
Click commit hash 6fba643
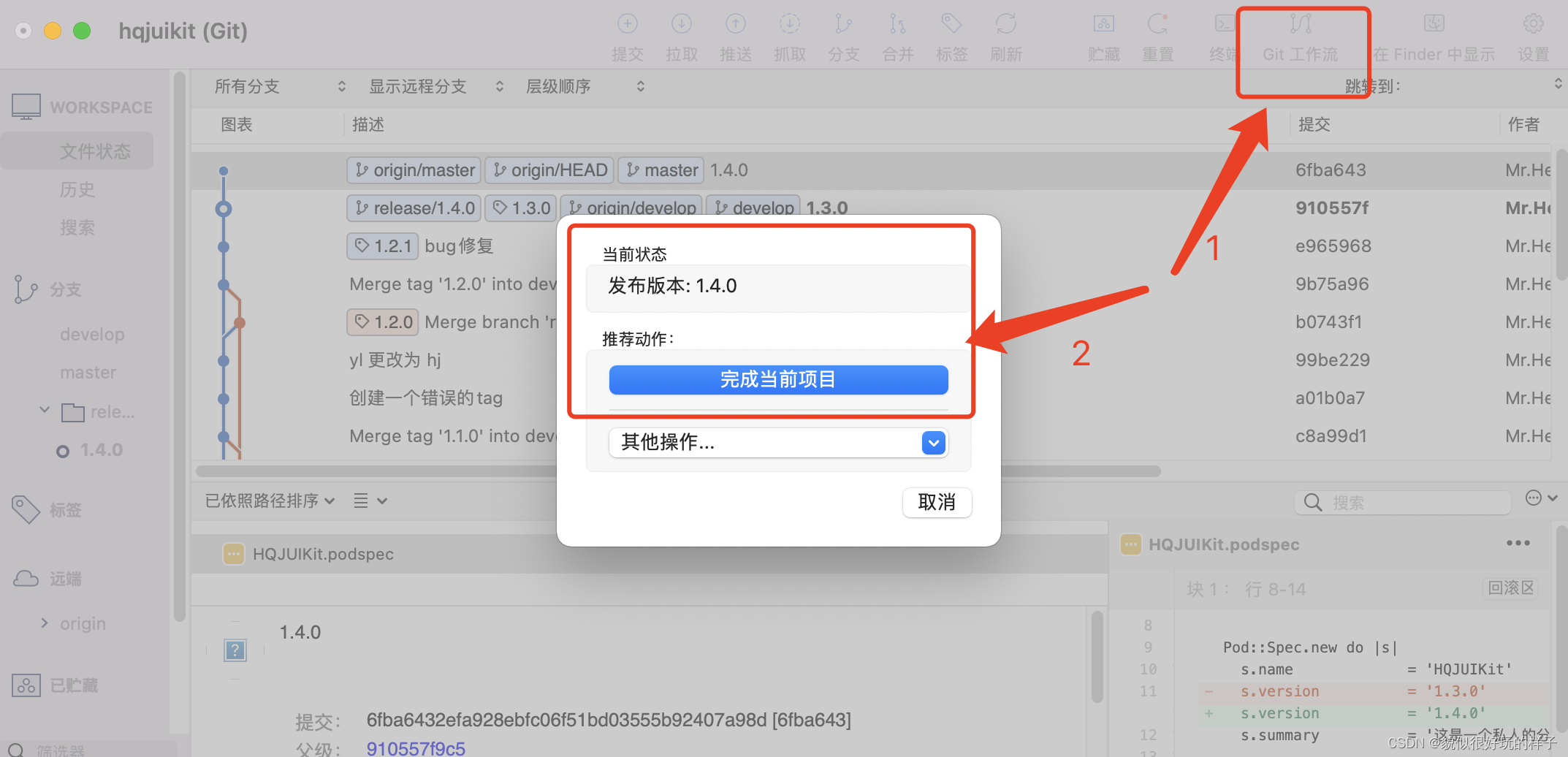1331,170
